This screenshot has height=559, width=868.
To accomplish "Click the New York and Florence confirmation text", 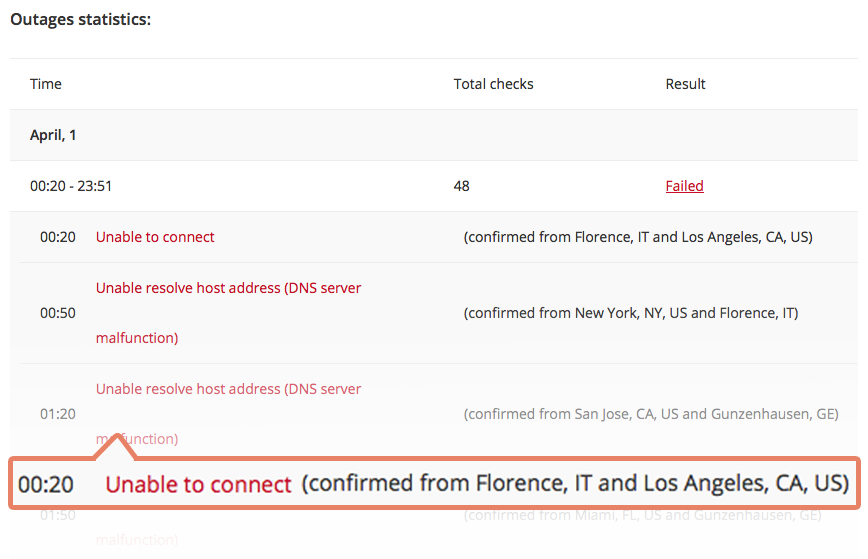I will [630, 313].
